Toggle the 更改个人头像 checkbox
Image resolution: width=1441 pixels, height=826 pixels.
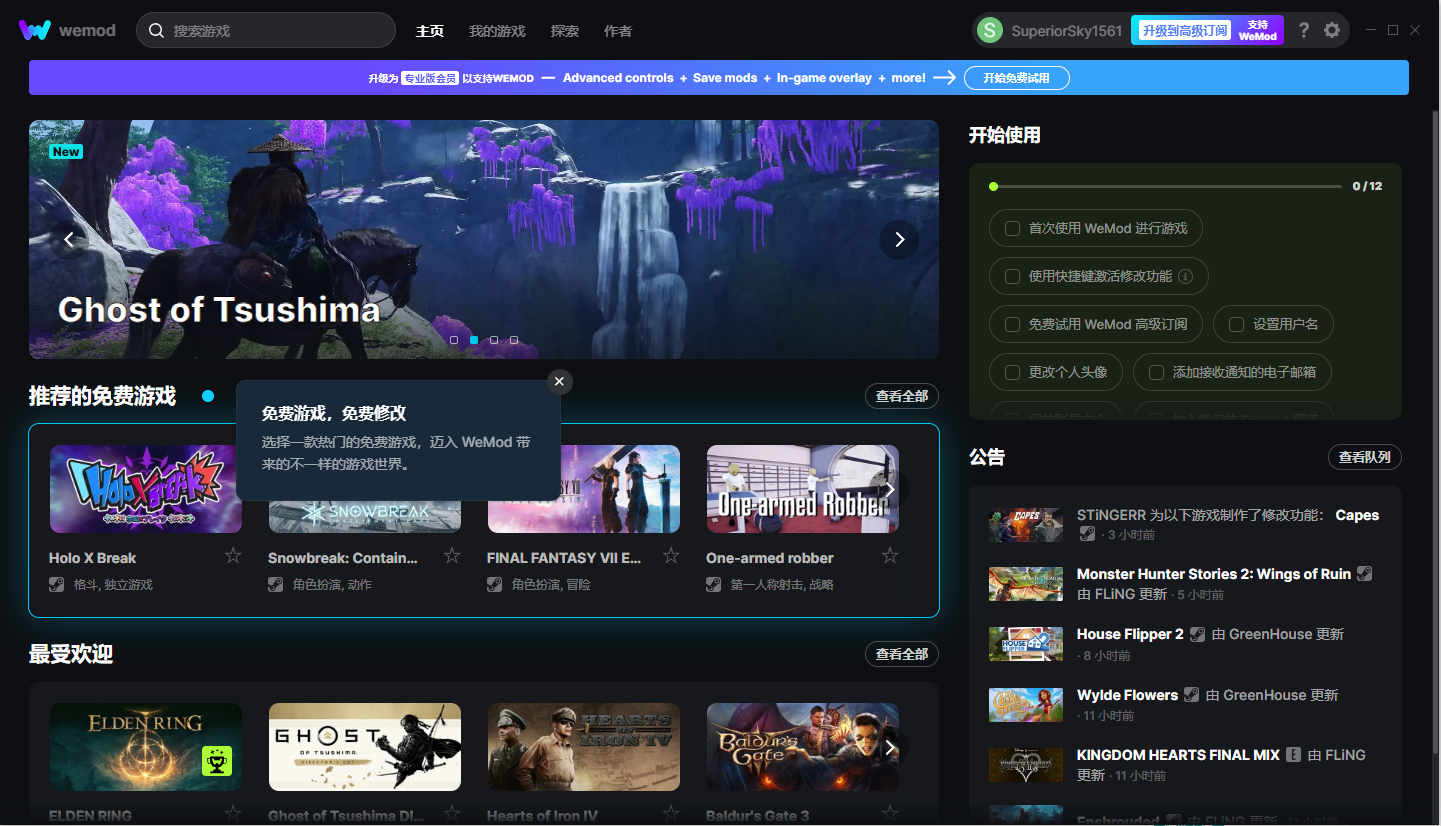point(1012,372)
